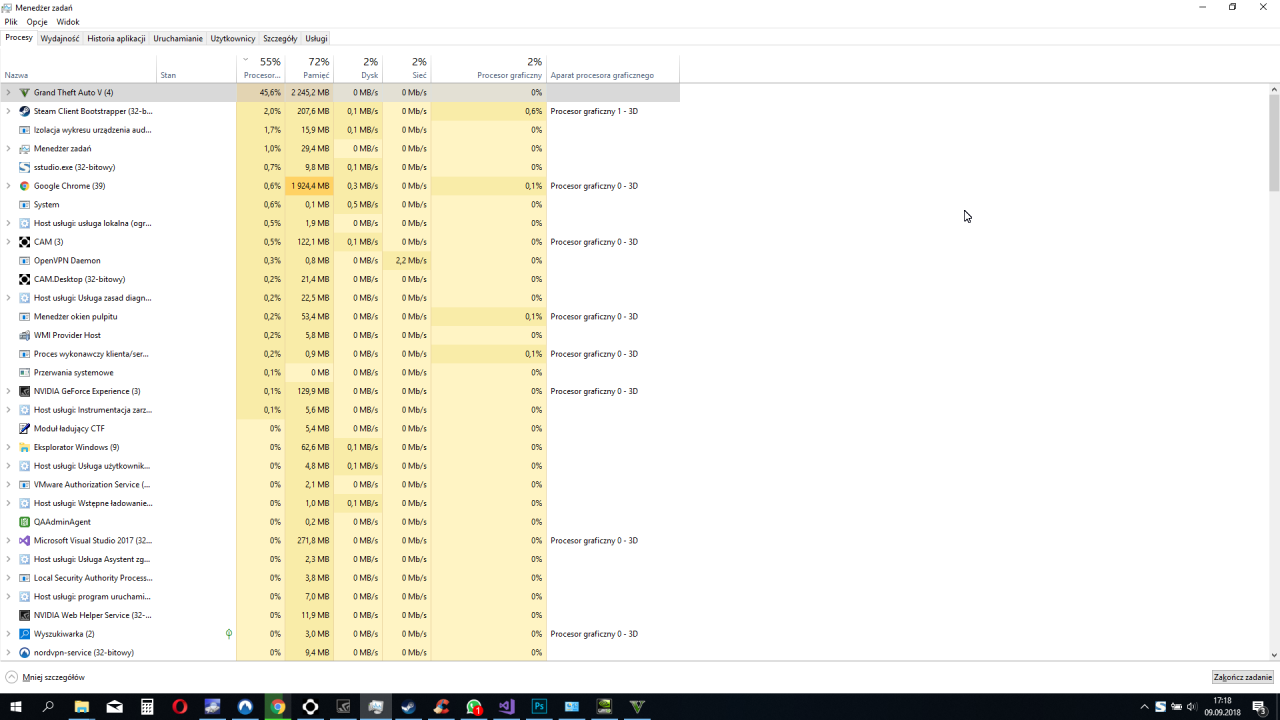The height and width of the screenshot is (720, 1280).
Task: Expand the Menedżer zadań process row
Action: point(8,148)
